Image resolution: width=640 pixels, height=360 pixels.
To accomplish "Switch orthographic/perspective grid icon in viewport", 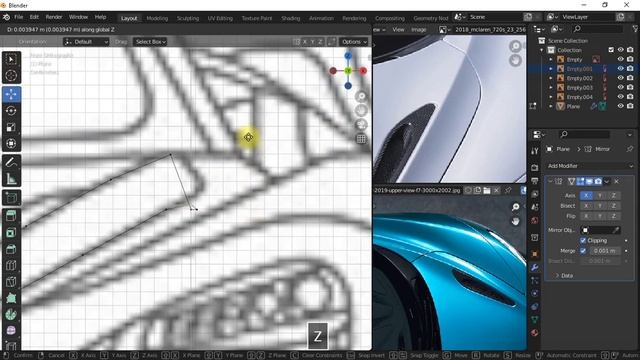I will [x=361, y=139].
